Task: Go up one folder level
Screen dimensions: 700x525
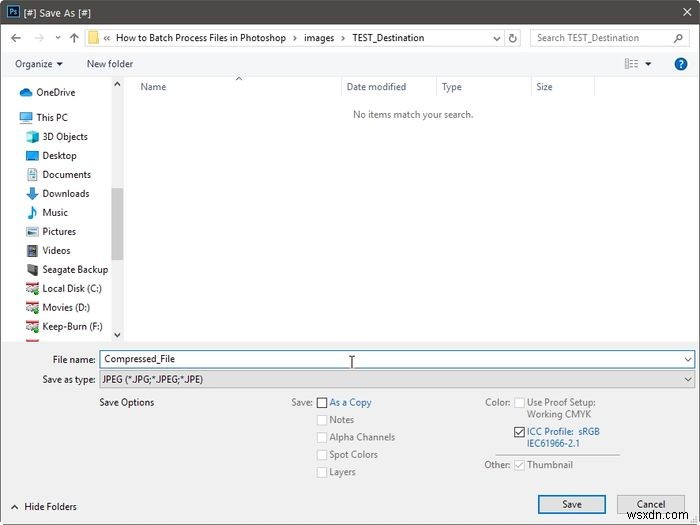Action: click(74, 38)
